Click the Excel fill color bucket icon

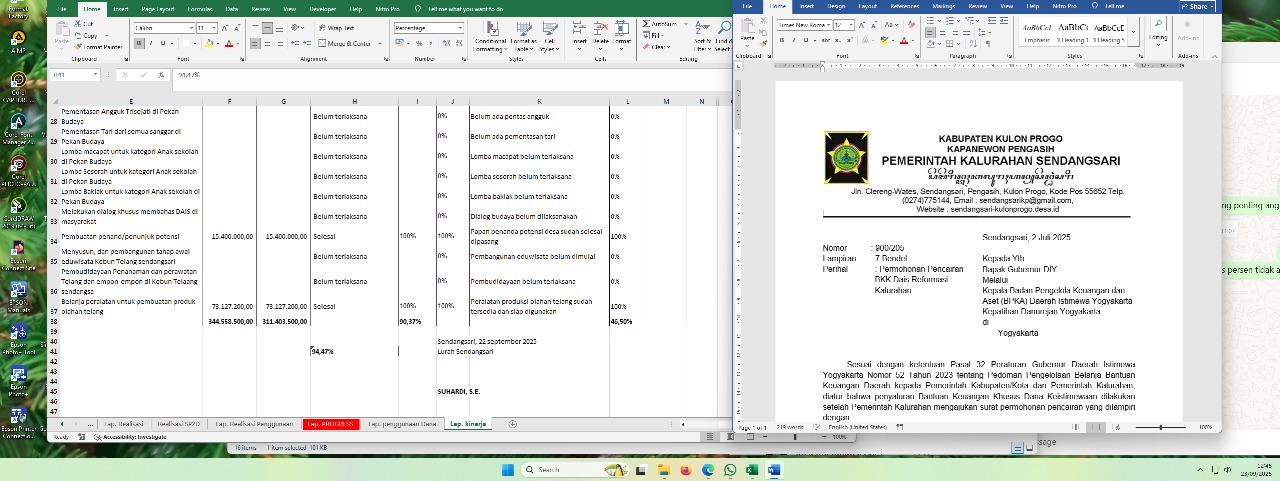click(210, 44)
